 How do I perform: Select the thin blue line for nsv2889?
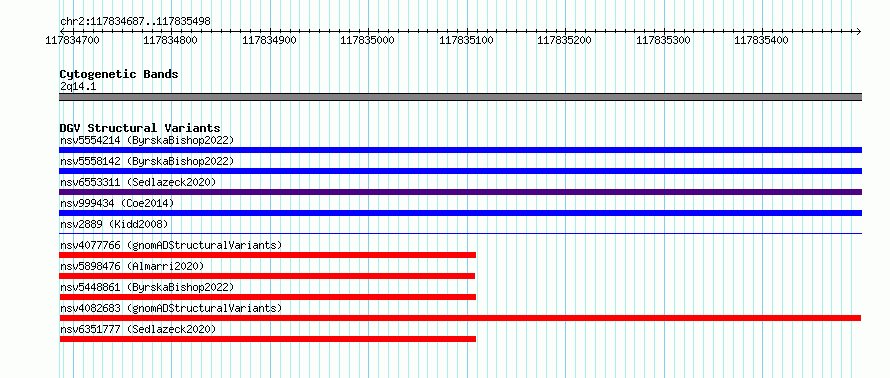coord(460,233)
